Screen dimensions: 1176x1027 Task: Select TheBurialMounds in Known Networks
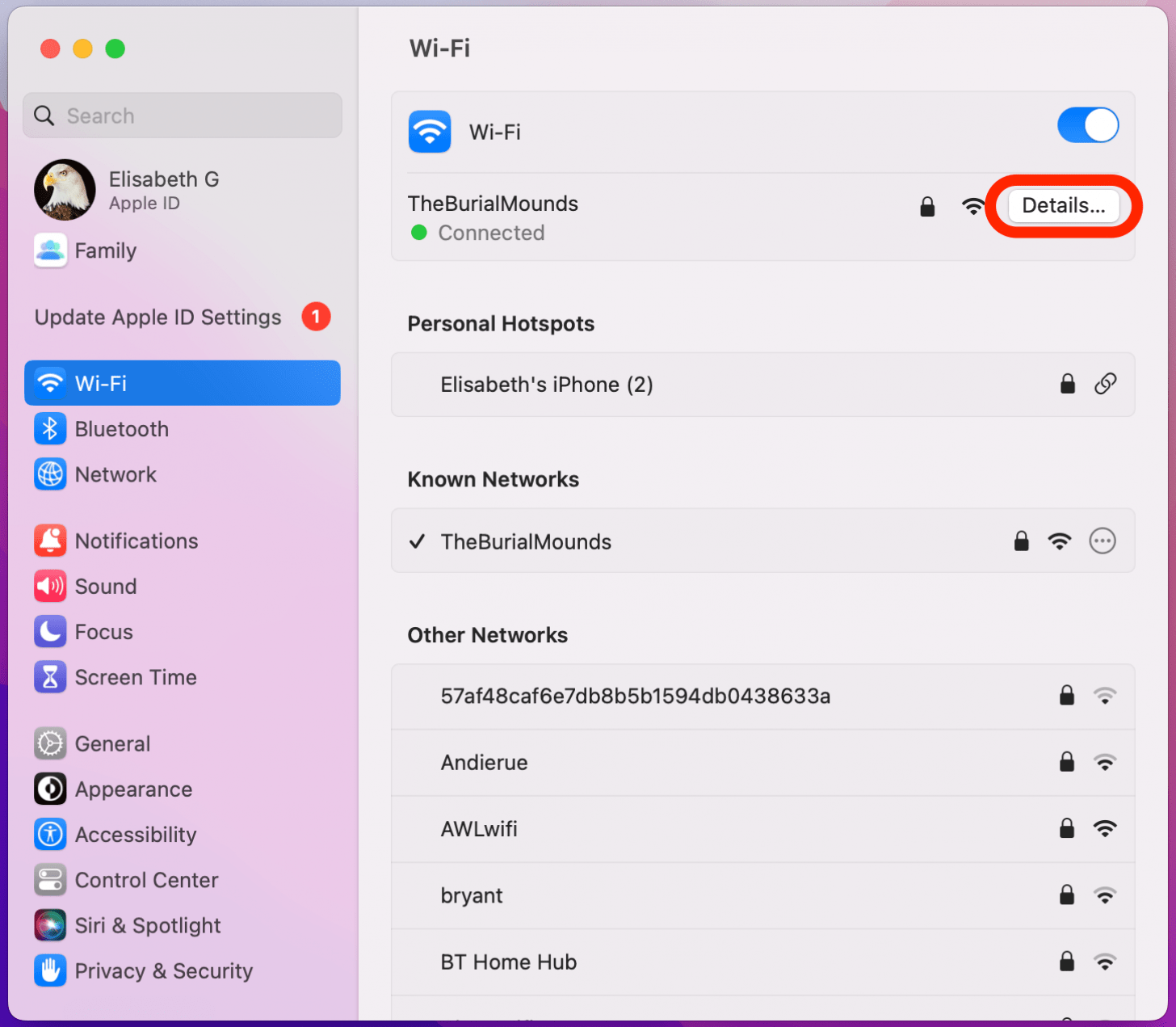762,541
